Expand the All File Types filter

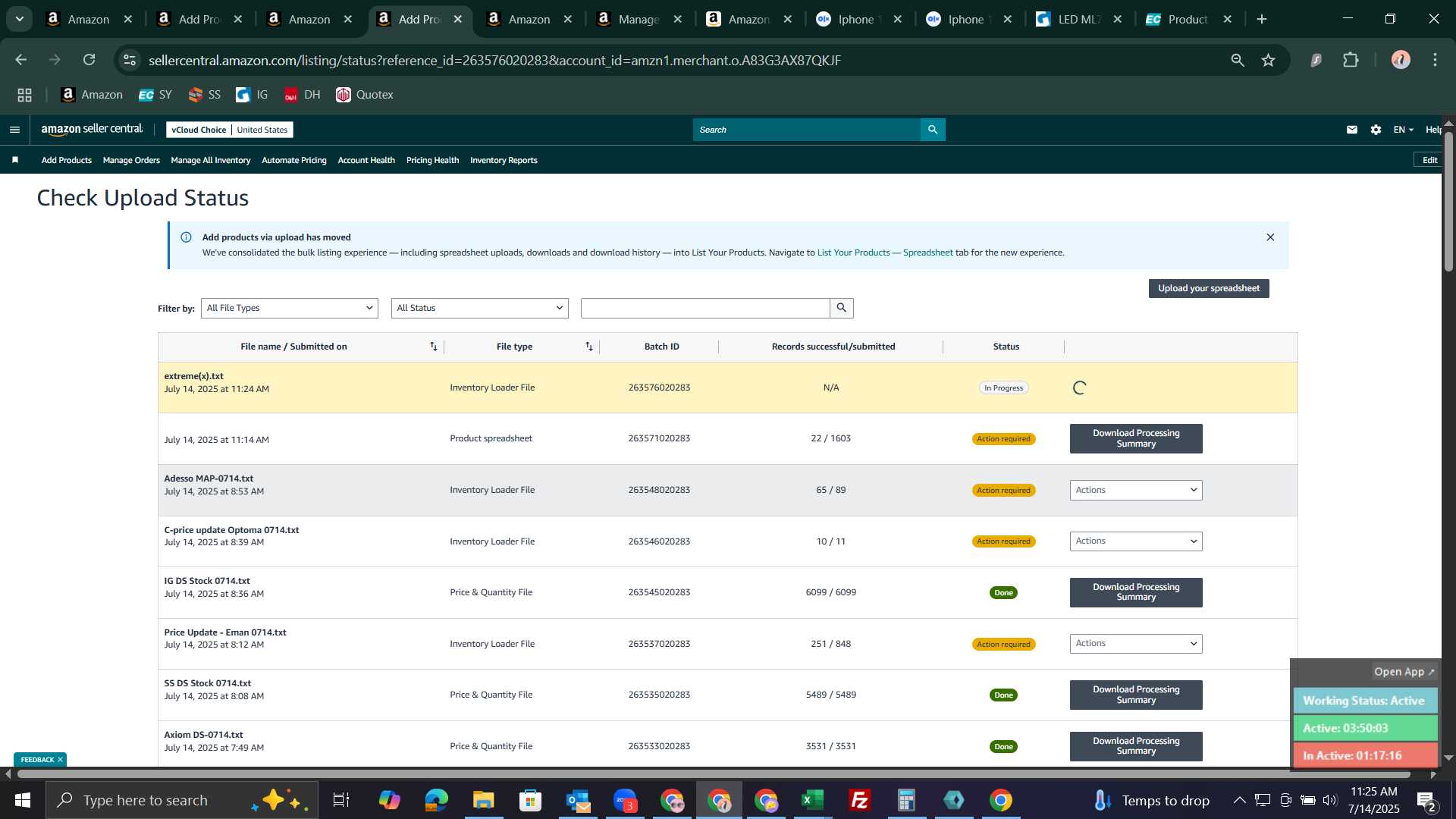(289, 308)
